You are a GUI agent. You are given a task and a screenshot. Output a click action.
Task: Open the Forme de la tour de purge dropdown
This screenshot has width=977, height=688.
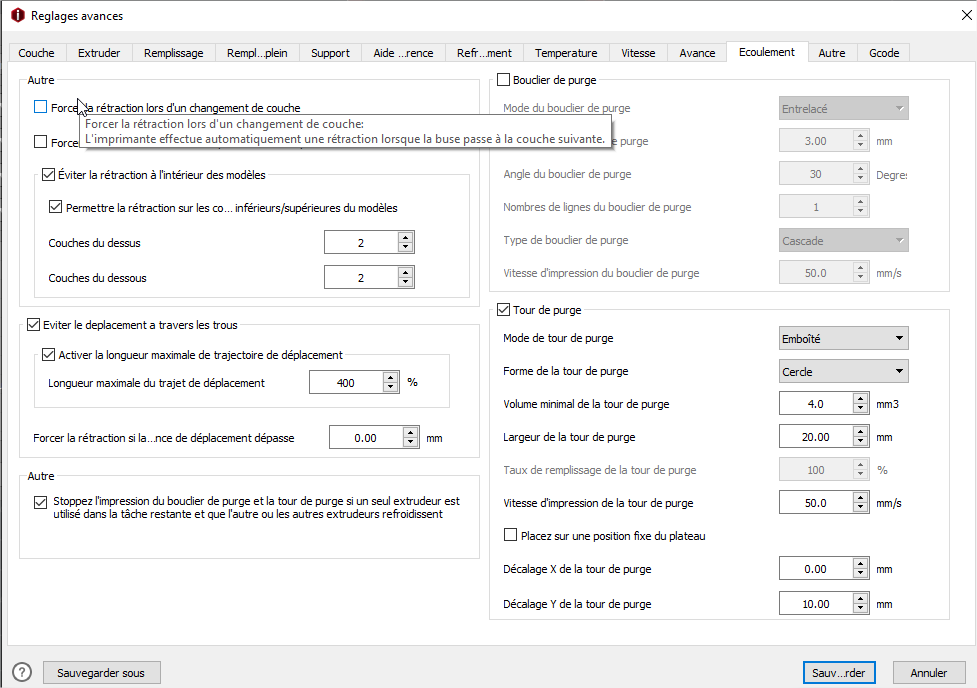coord(844,371)
